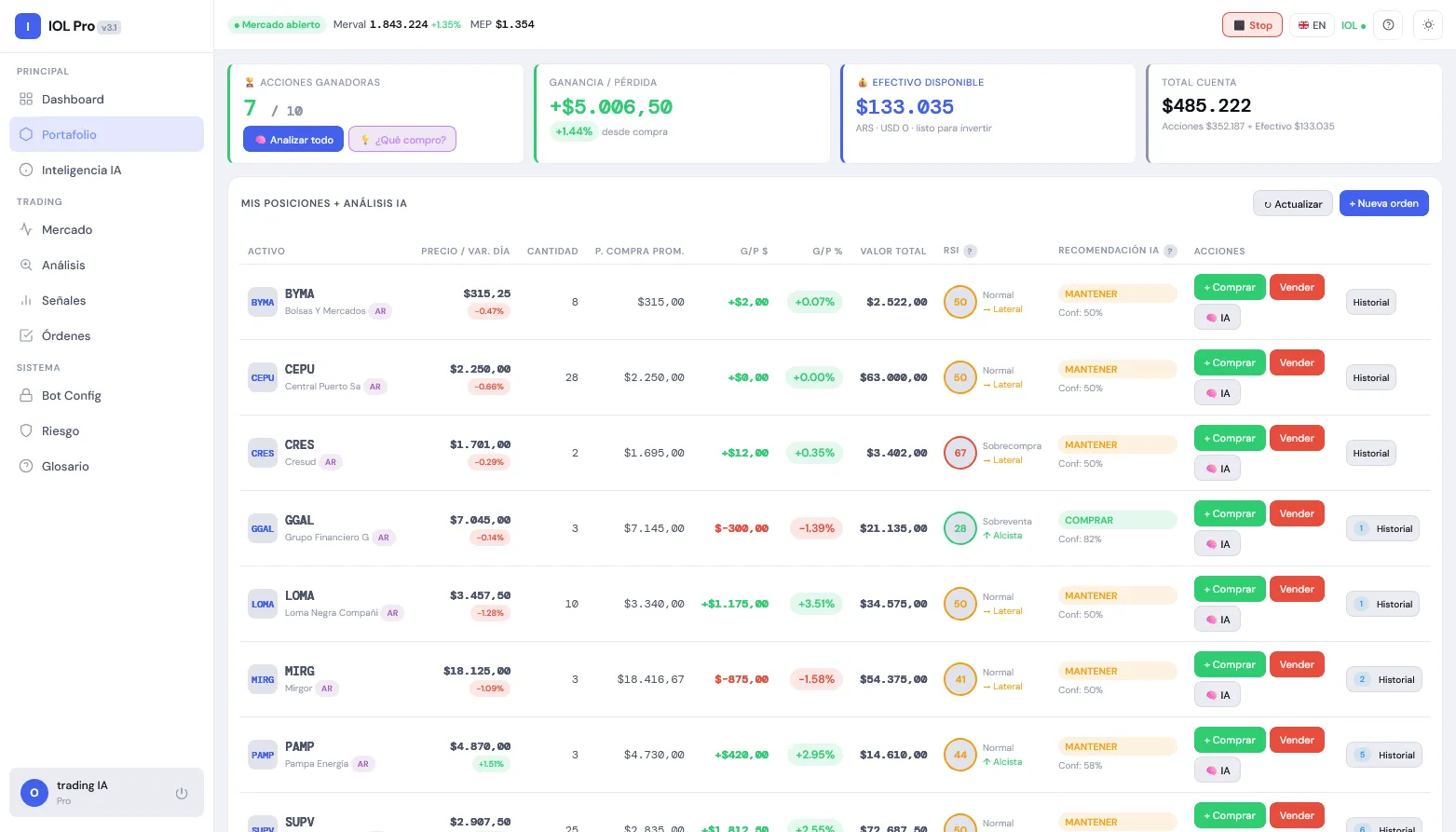
Task: Open the BYMA ticker badge
Action: coord(263,302)
